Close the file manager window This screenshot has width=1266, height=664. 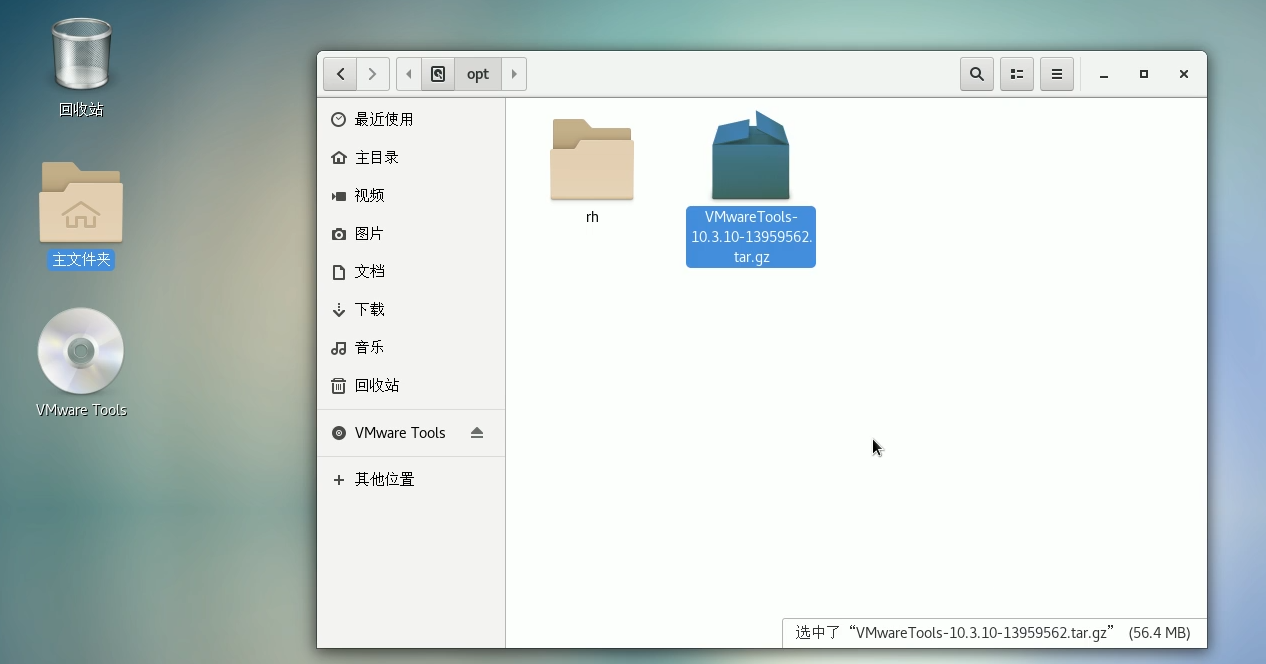[1184, 74]
